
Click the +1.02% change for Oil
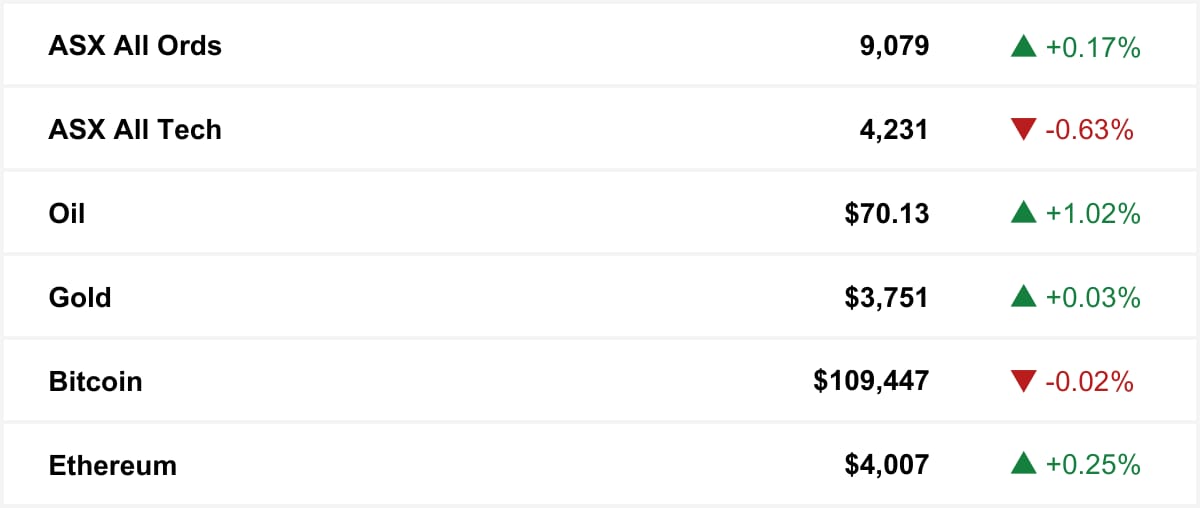[1093, 214]
